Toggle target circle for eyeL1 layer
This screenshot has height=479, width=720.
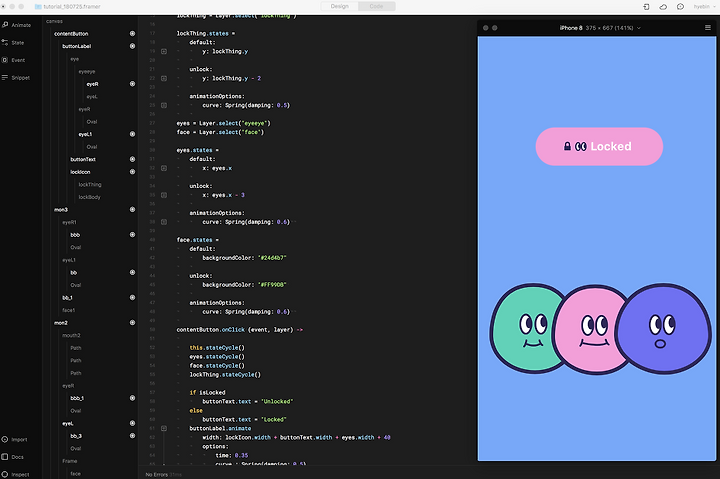[132, 134]
